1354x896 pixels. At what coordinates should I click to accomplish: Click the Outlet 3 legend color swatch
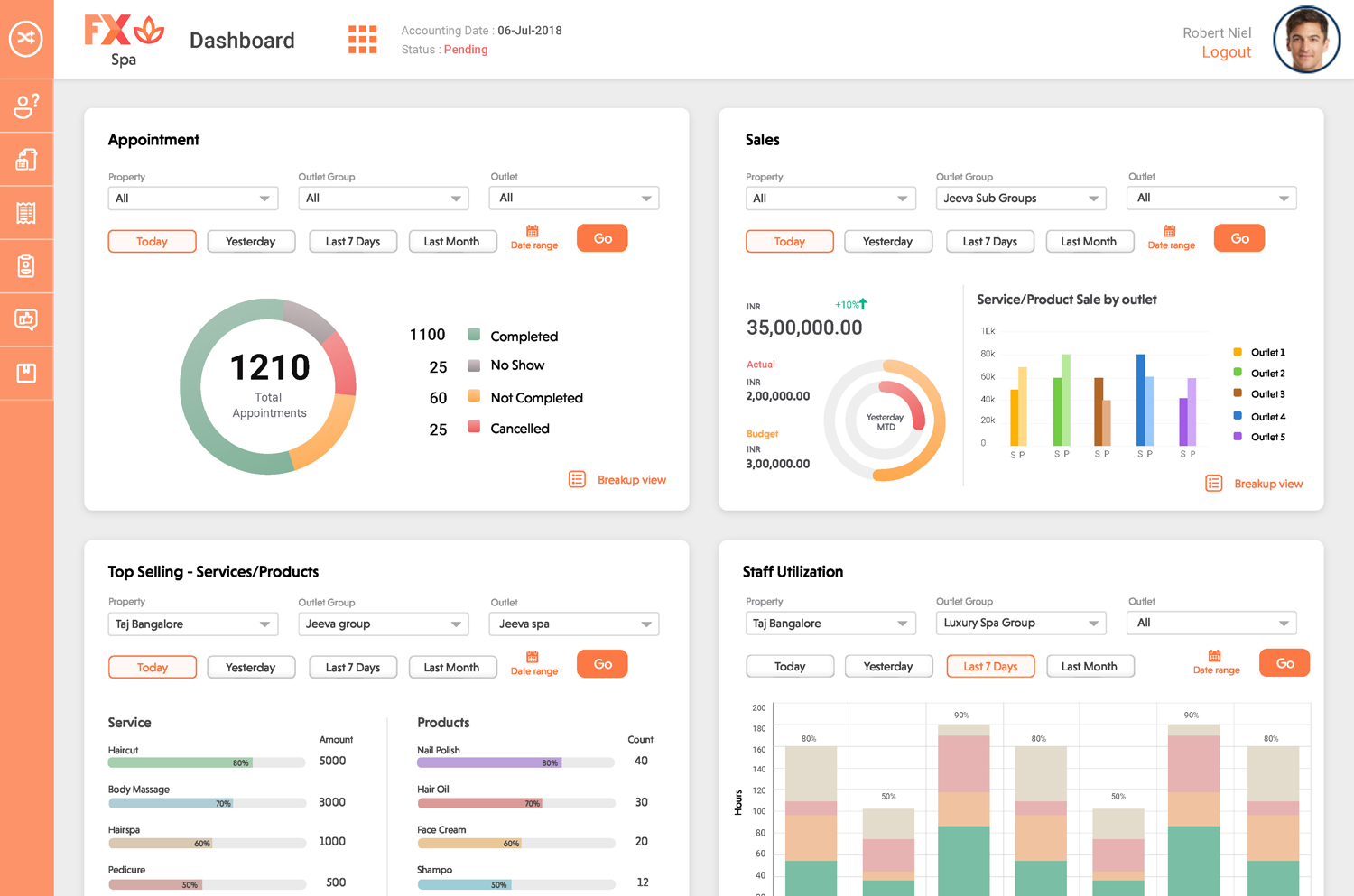click(x=1236, y=394)
